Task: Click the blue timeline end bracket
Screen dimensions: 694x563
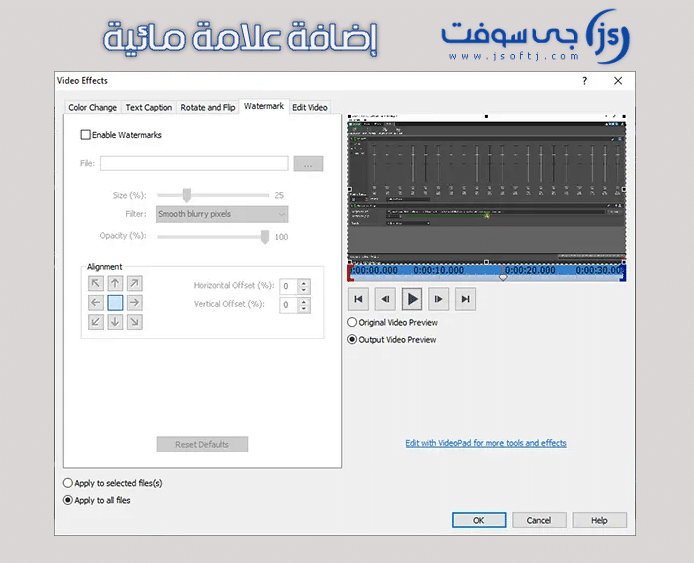Action: (623, 272)
